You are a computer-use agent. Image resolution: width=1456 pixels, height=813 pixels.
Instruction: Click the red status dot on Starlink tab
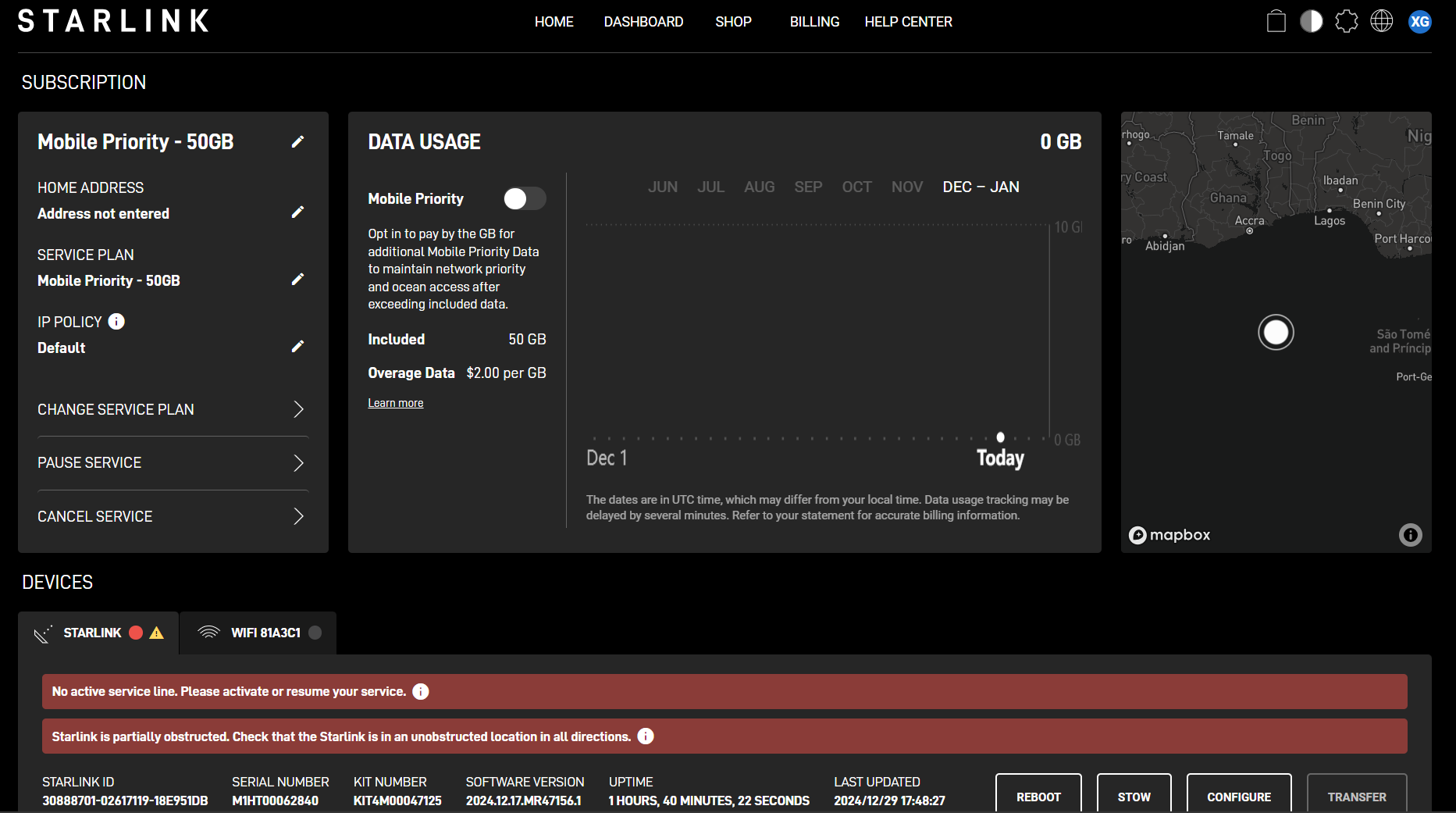point(136,633)
